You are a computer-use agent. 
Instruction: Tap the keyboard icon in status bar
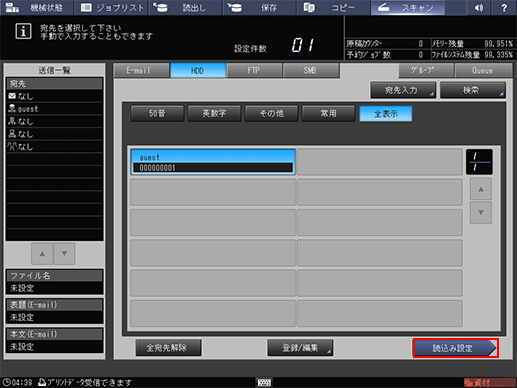pos(264,382)
